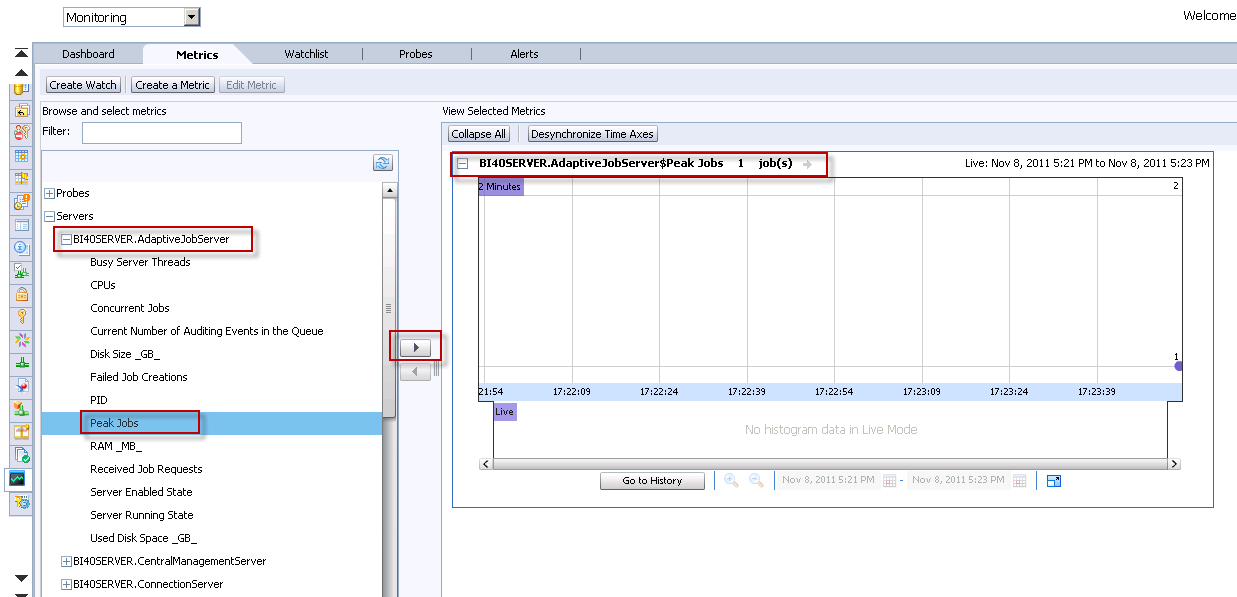Select the CPUs metric

click(103, 285)
